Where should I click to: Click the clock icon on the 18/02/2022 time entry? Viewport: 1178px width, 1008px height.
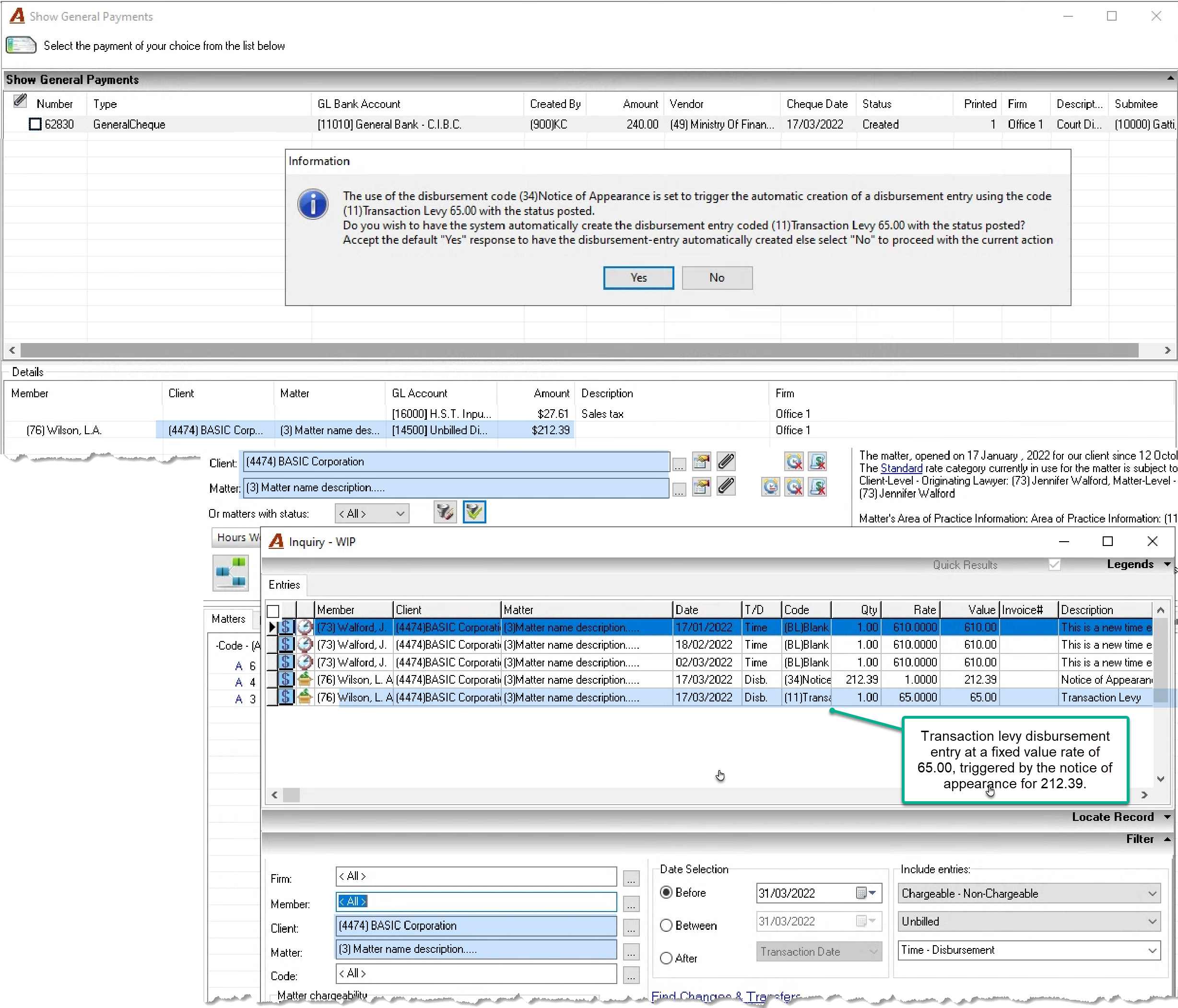pos(305,645)
